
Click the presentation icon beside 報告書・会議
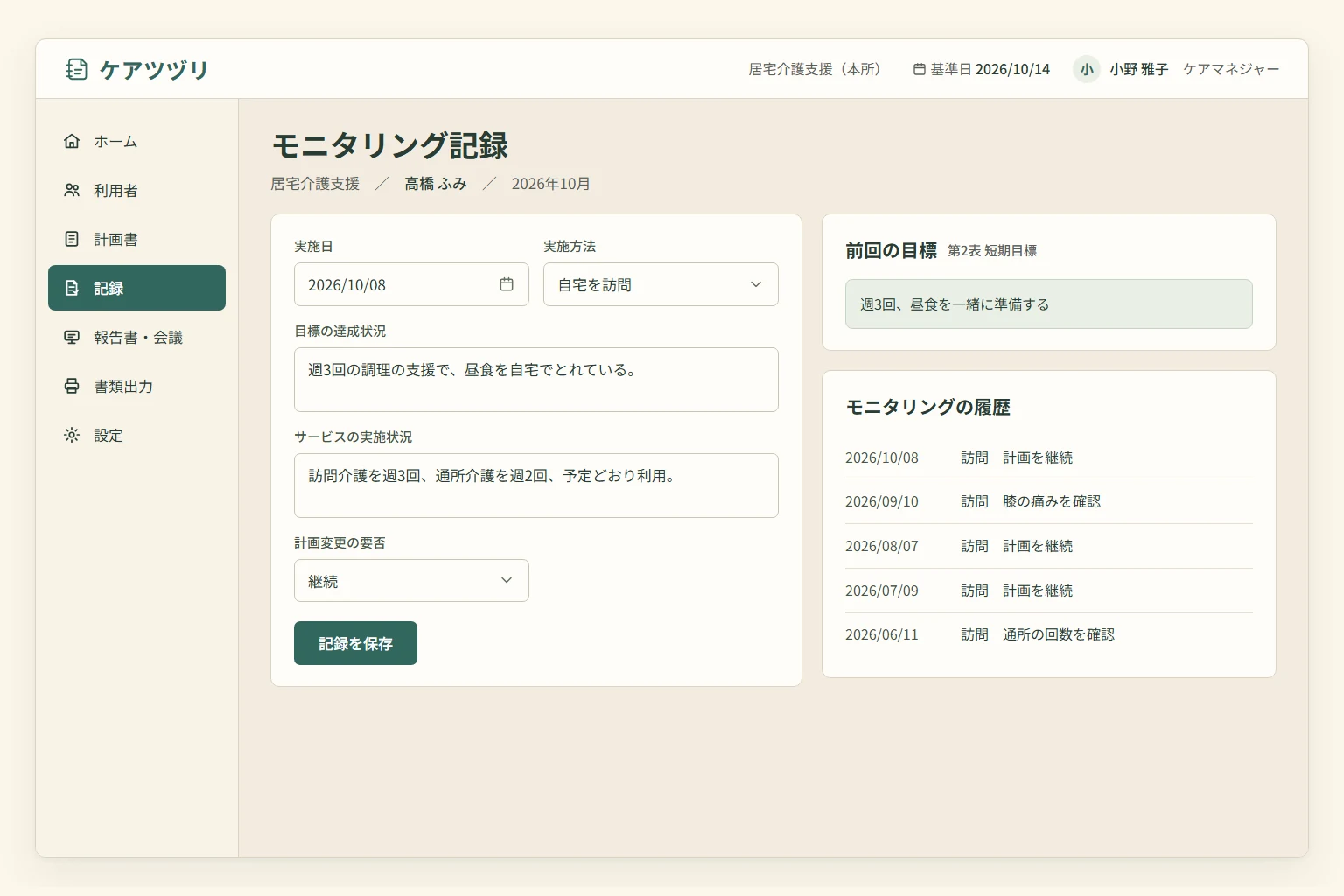(72, 337)
